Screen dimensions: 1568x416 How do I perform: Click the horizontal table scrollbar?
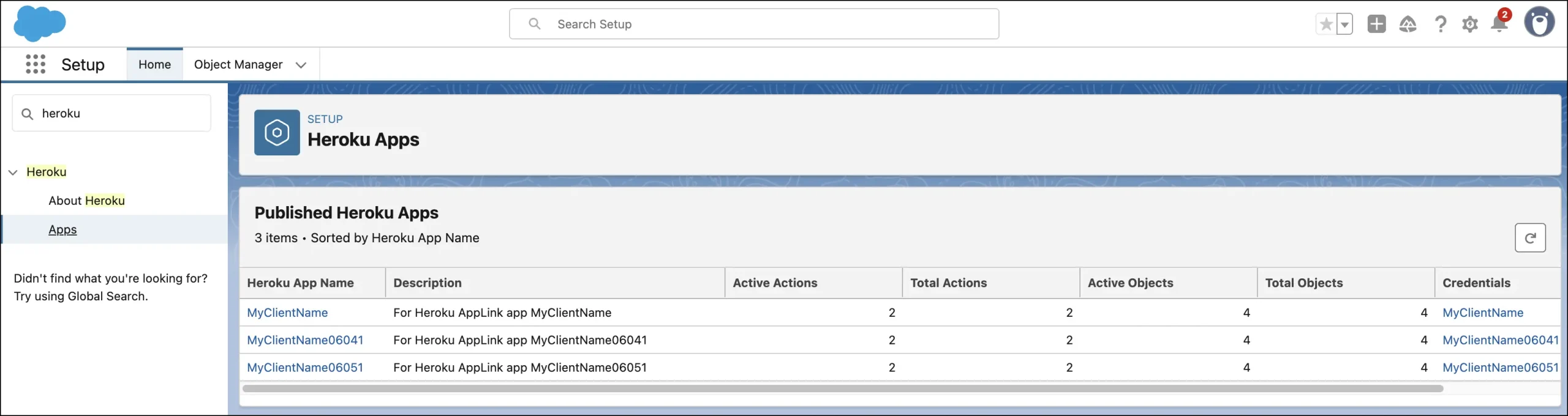pos(843,388)
